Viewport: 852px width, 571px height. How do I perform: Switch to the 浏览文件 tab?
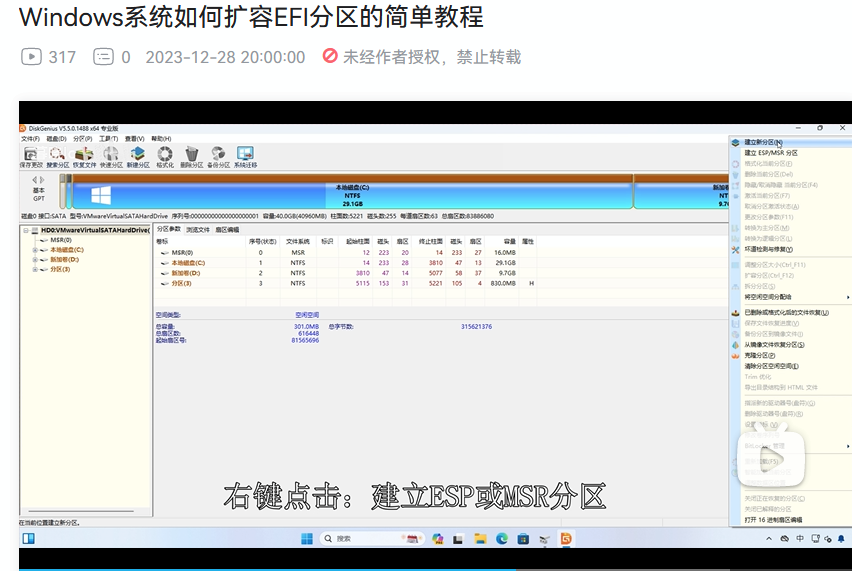(198, 230)
